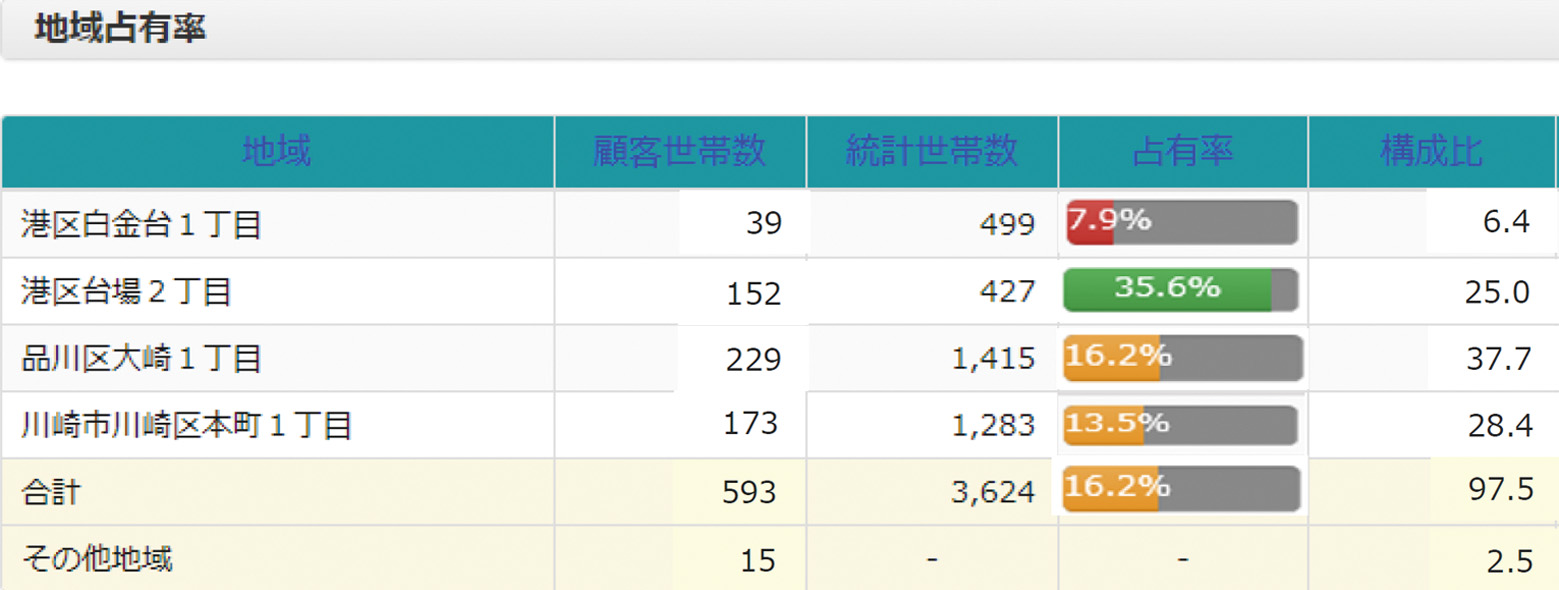The width and height of the screenshot is (1559, 590).
Task: Sort by 顧客世帯数 column header
Action: click(680, 152)
